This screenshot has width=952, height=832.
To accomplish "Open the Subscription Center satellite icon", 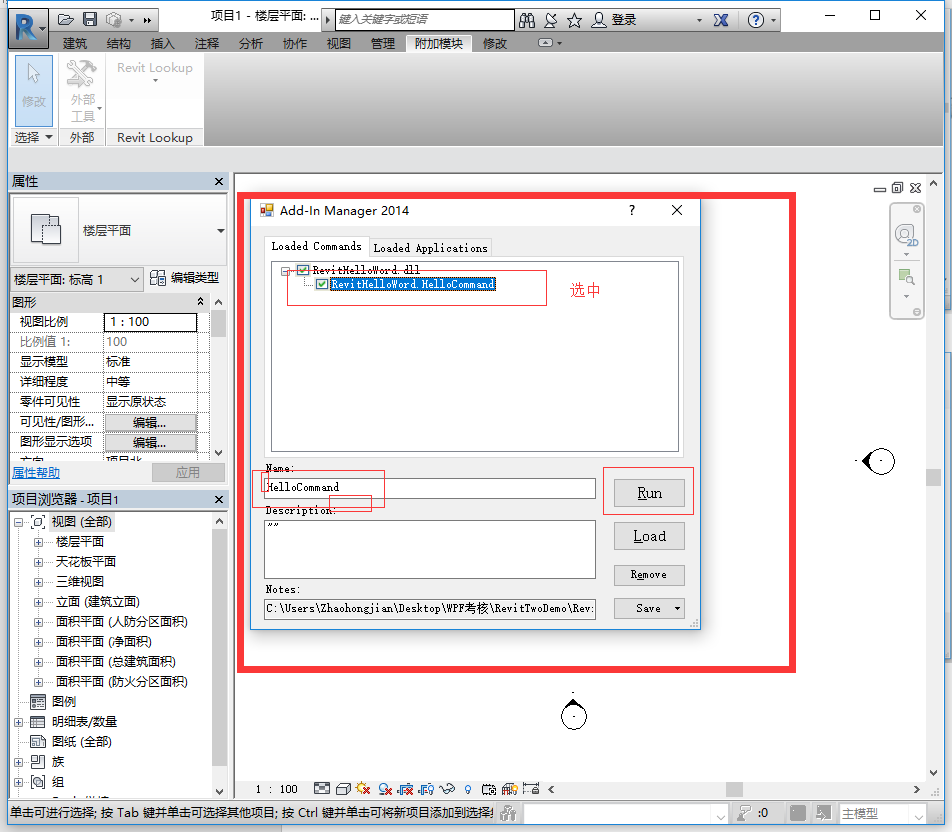I will [x=551, y=20].
